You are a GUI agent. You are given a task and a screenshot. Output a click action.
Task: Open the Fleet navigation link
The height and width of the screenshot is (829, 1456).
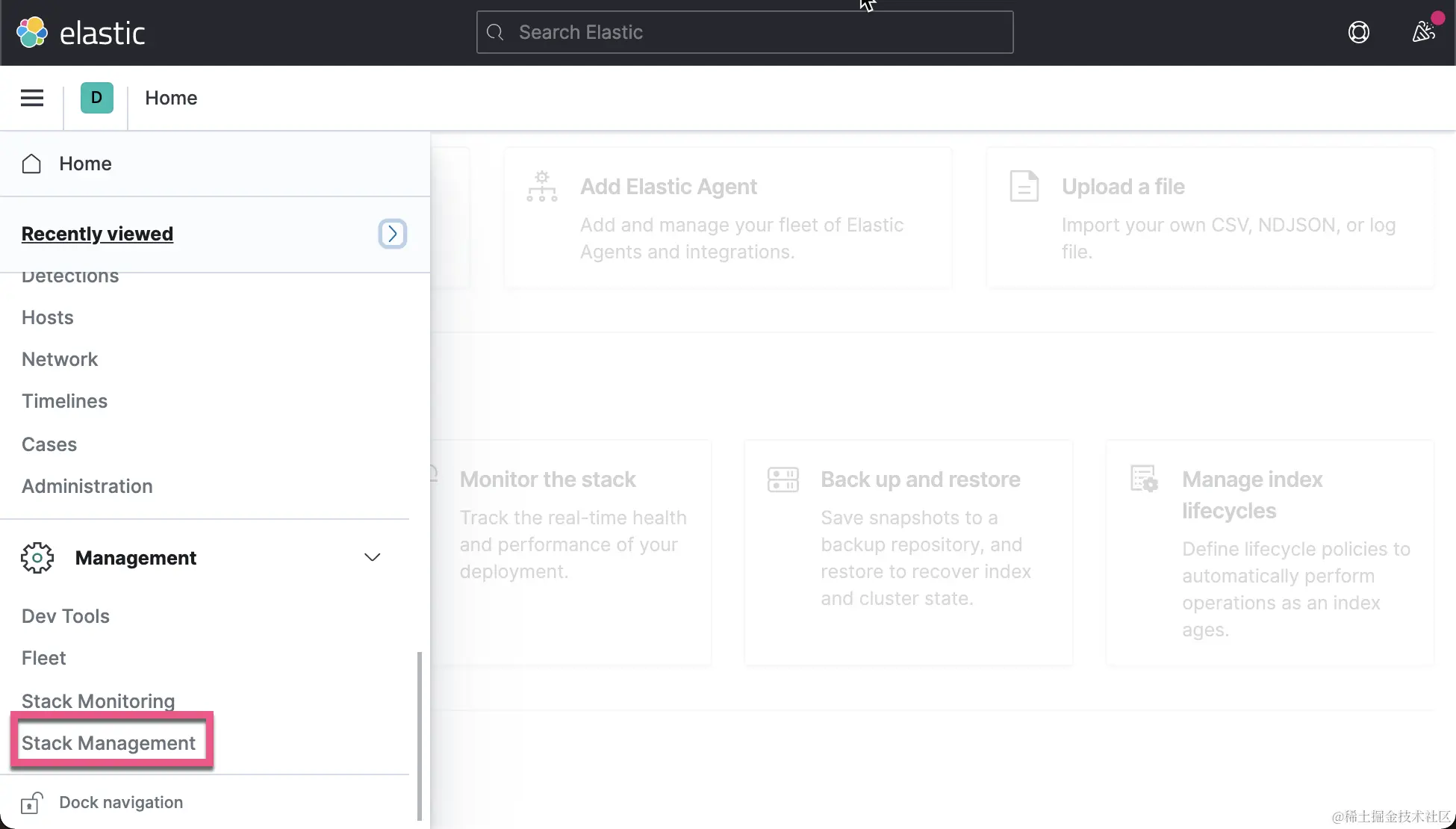tap(43, 658)
